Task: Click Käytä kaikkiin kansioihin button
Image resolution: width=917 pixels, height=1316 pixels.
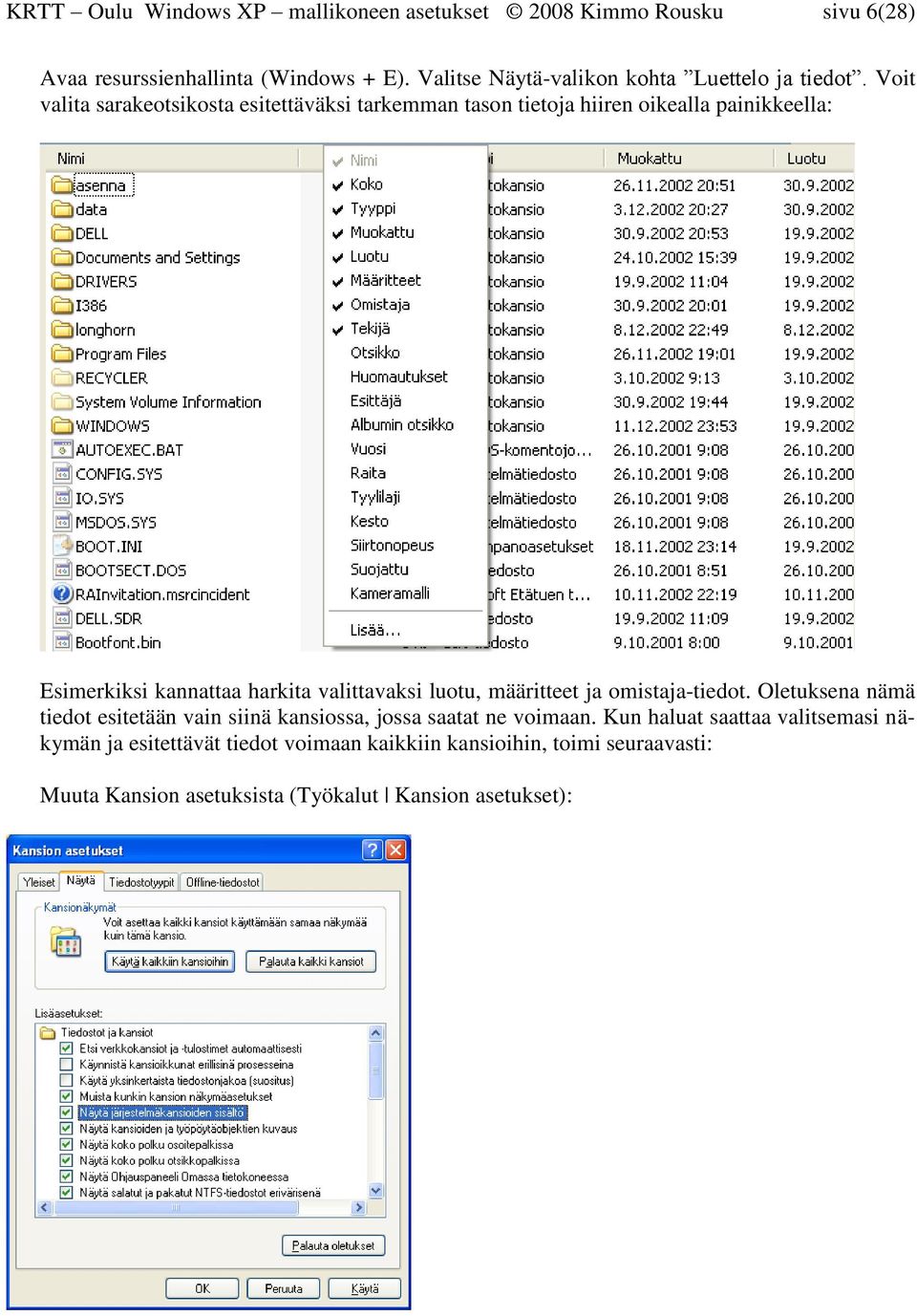Action: 170,961
